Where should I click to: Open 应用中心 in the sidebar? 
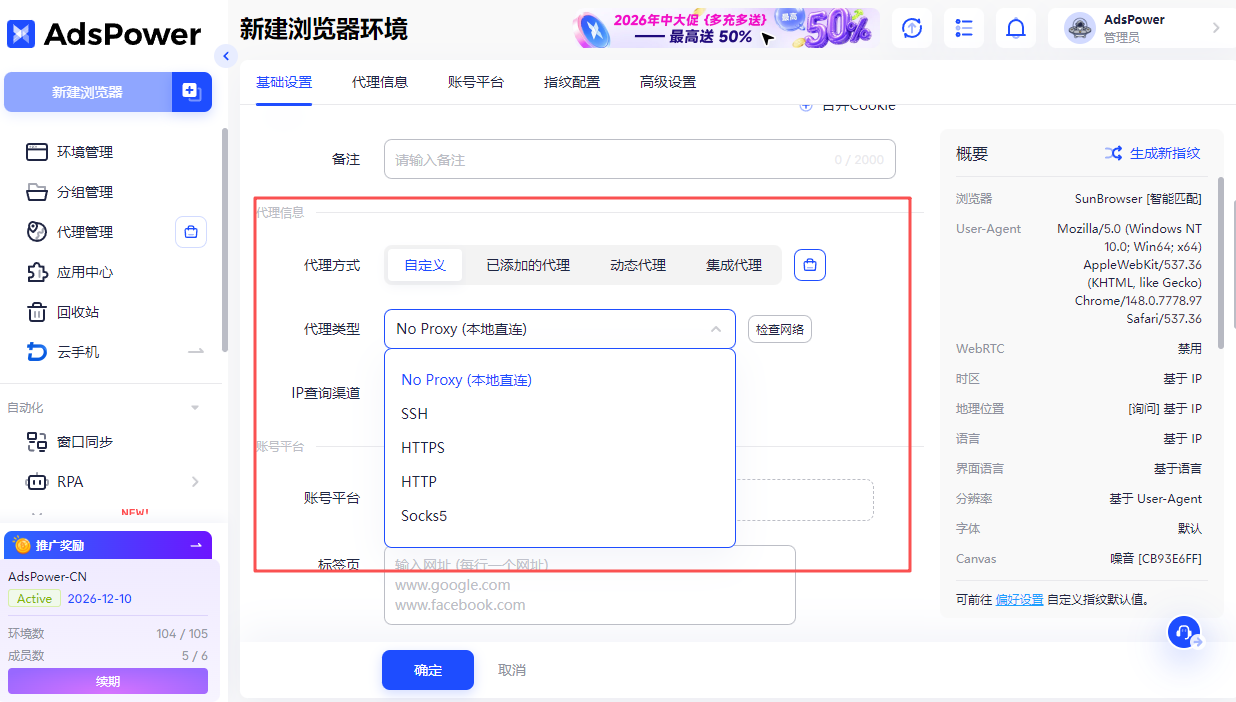pyautogui.click(x=85, y=272)
